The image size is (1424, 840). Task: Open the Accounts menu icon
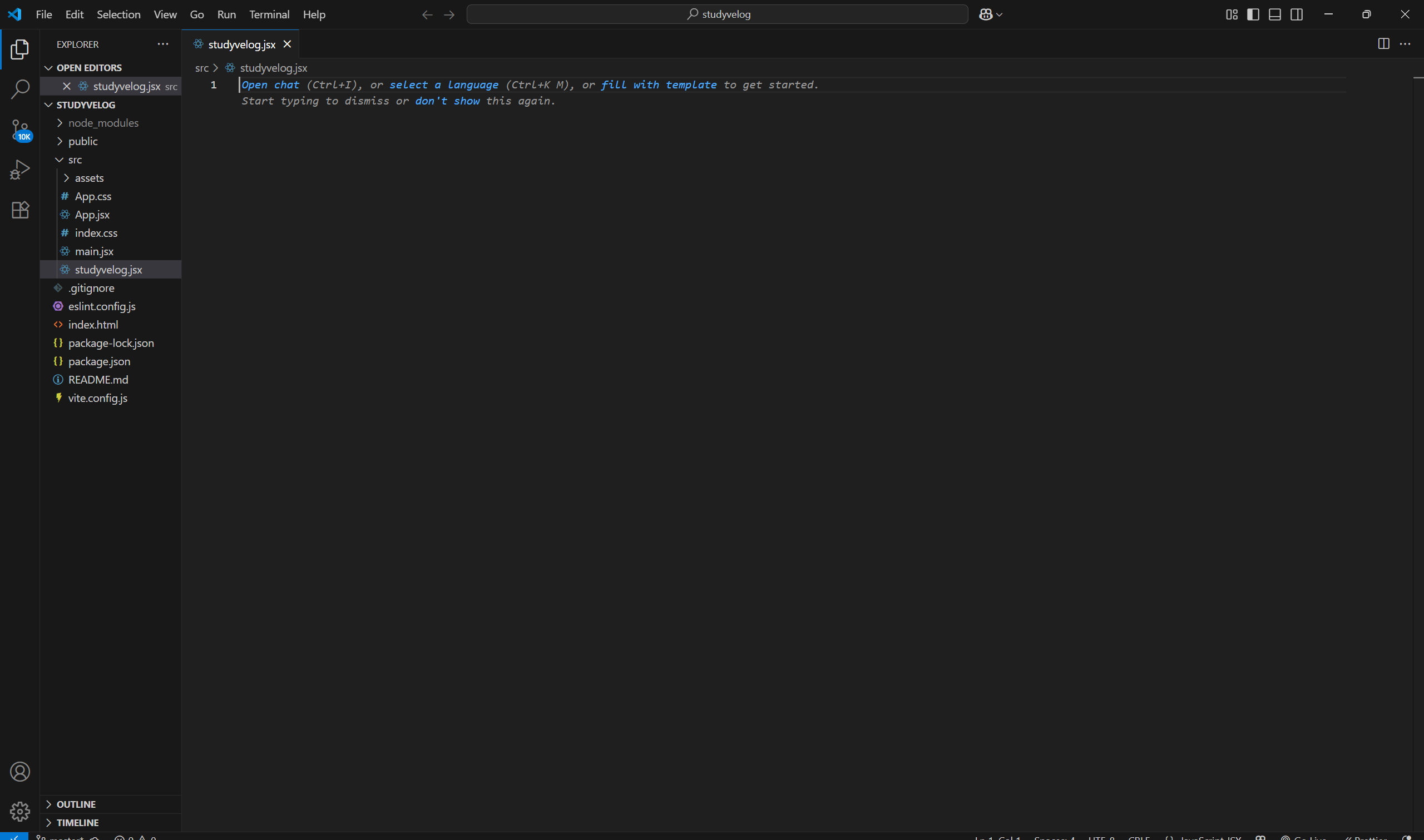coord(20,772)
